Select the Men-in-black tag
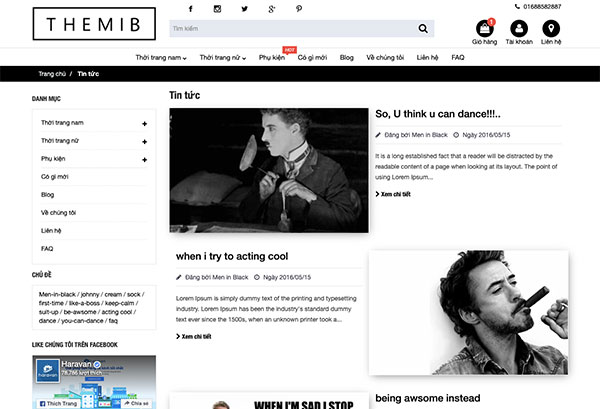This screenshot has width=600, height=409. (x=57, y=295)
